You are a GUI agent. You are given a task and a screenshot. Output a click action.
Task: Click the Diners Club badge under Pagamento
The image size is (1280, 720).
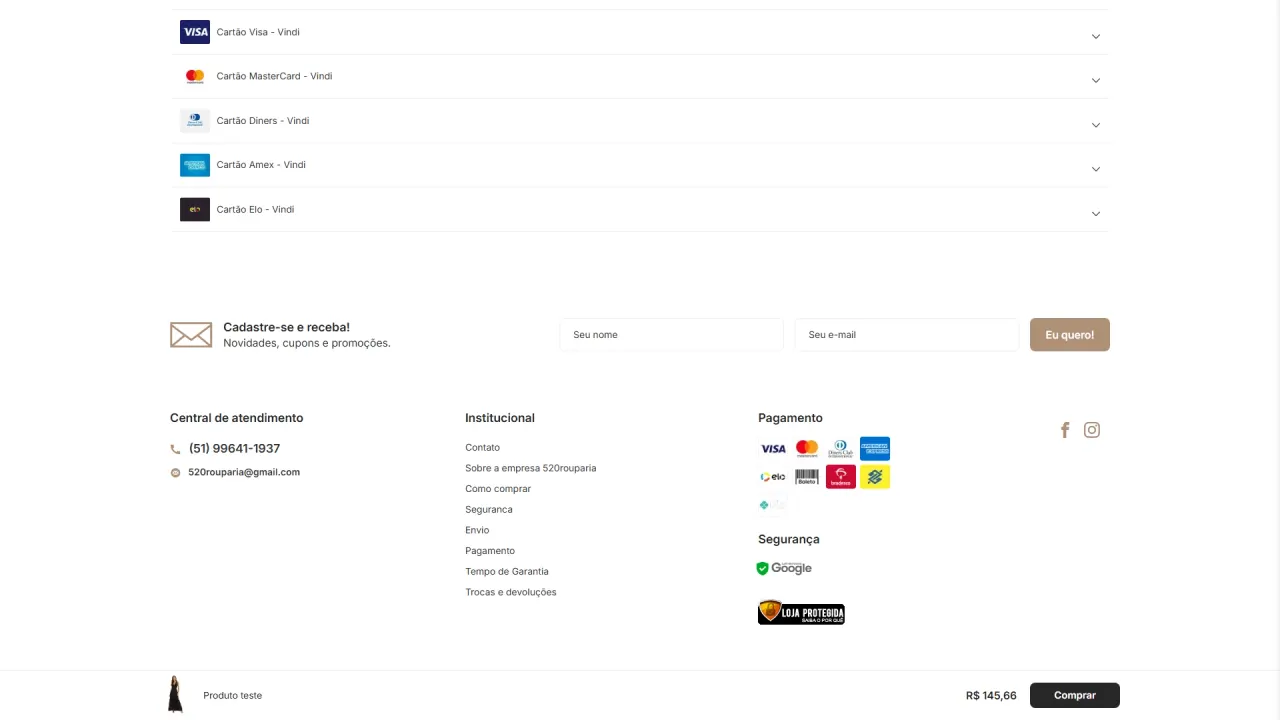[841, 449]
